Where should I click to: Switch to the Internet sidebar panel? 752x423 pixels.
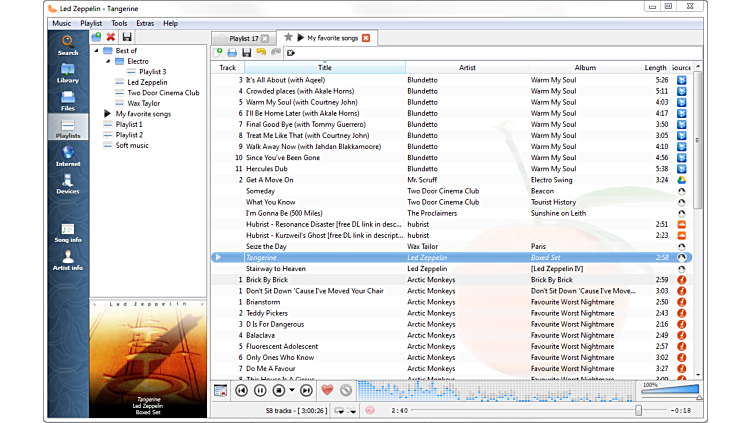[68, 155]
